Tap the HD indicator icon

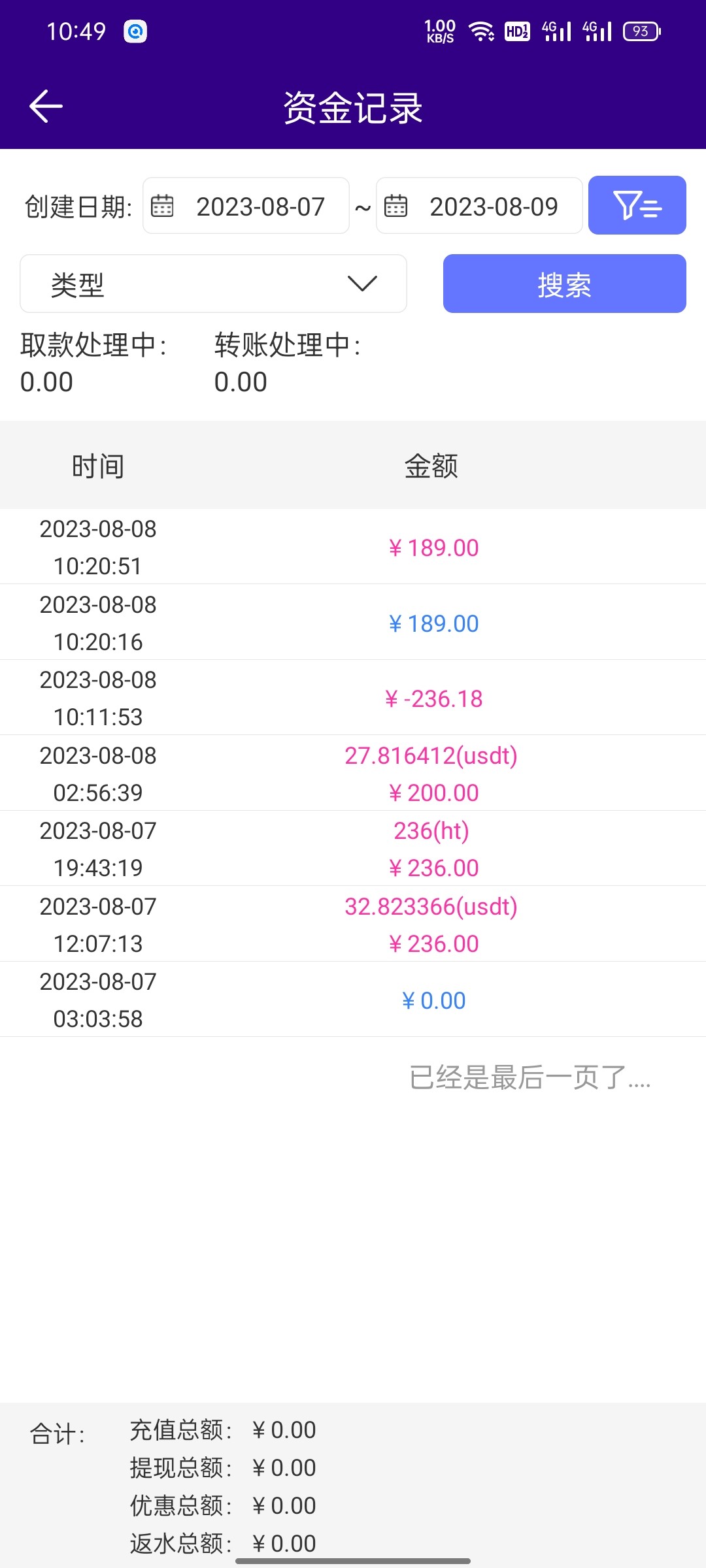coord(517,31)
